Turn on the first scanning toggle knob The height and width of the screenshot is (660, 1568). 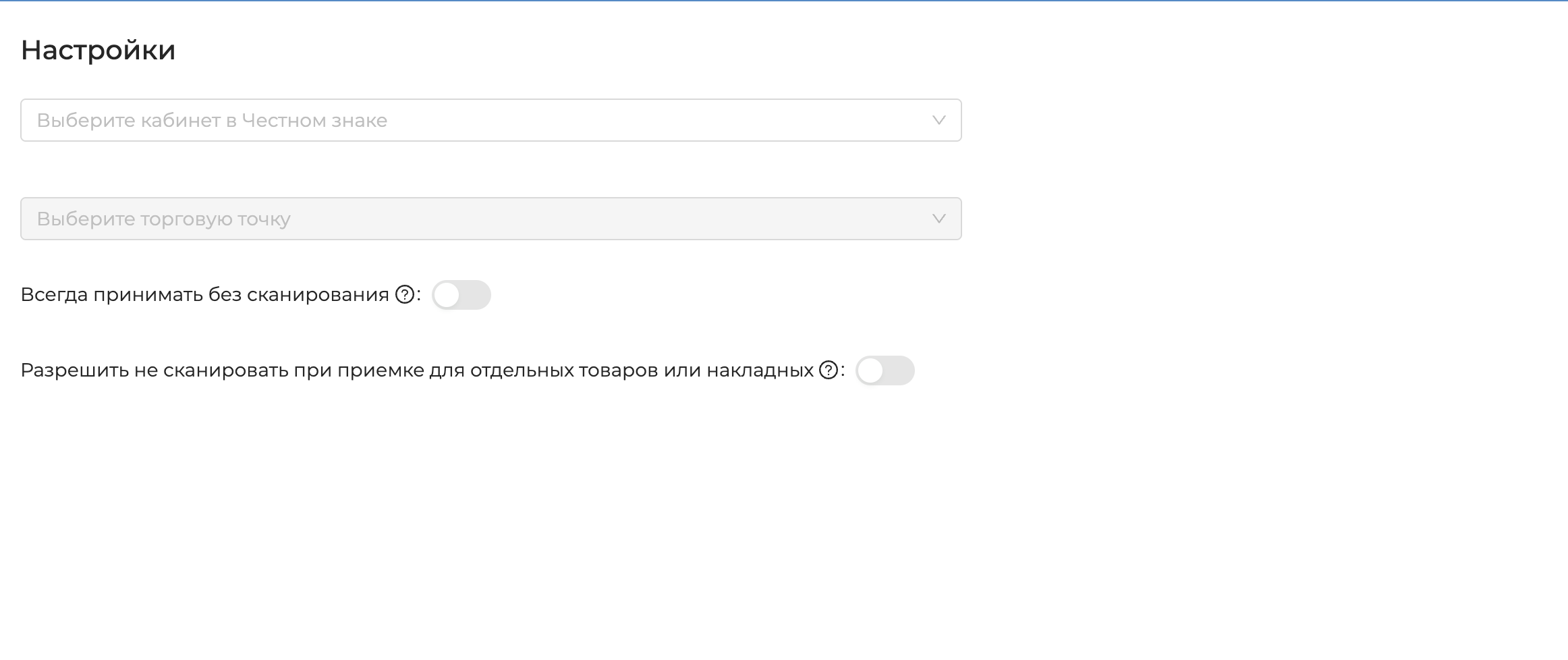447,295
